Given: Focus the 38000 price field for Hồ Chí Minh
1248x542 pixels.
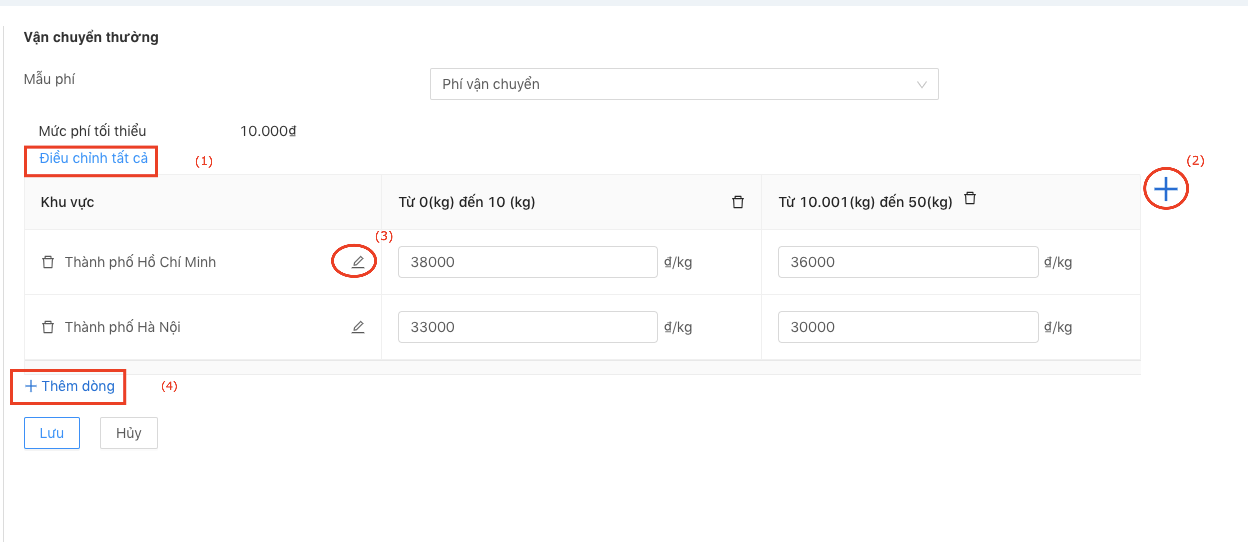Looking at the screenshot, I should coord(527,262).
